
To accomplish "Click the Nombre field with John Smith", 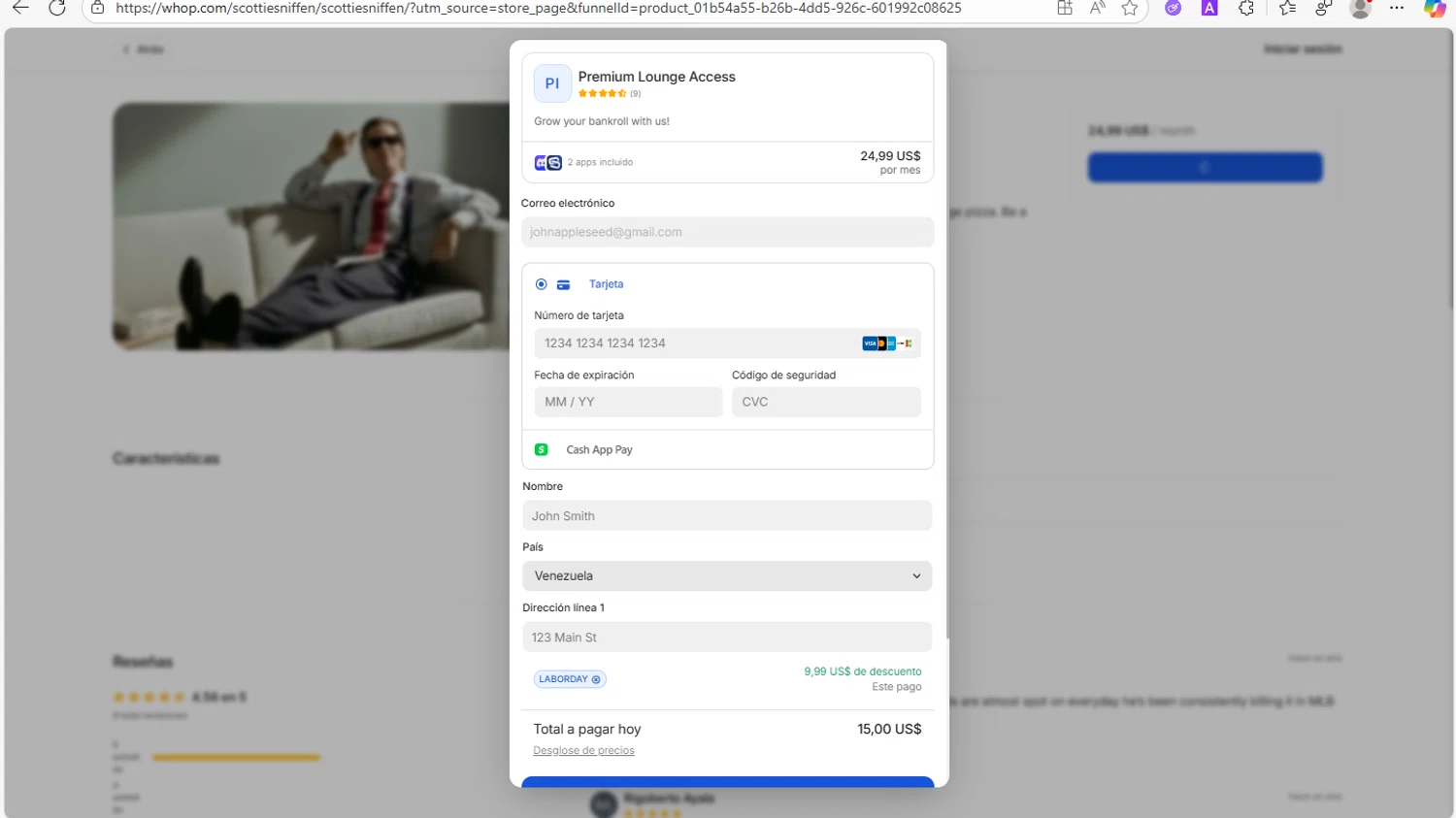I will click(727, 515).
